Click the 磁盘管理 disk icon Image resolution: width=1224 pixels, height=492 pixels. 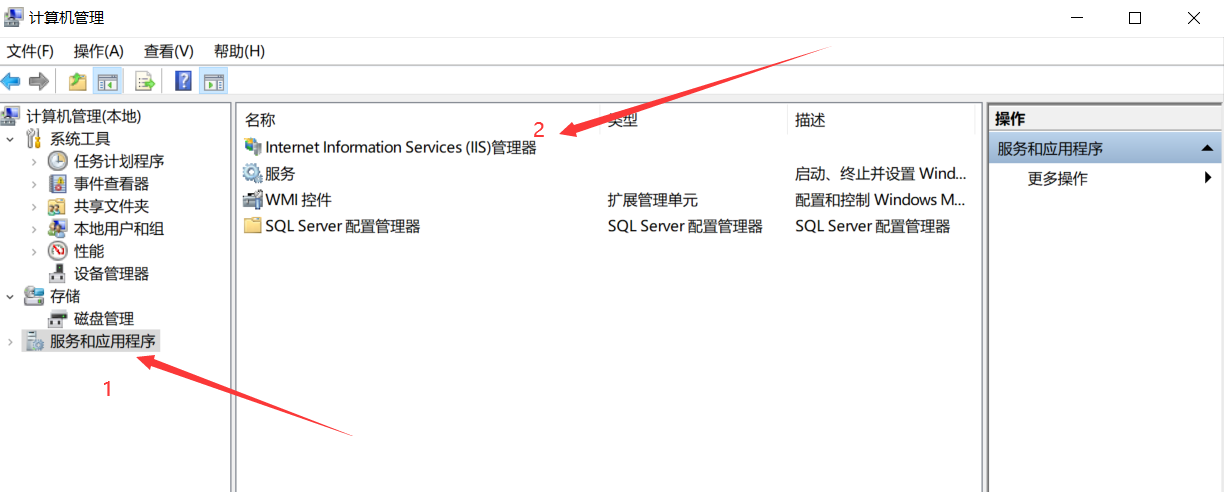tap(58, 318)
